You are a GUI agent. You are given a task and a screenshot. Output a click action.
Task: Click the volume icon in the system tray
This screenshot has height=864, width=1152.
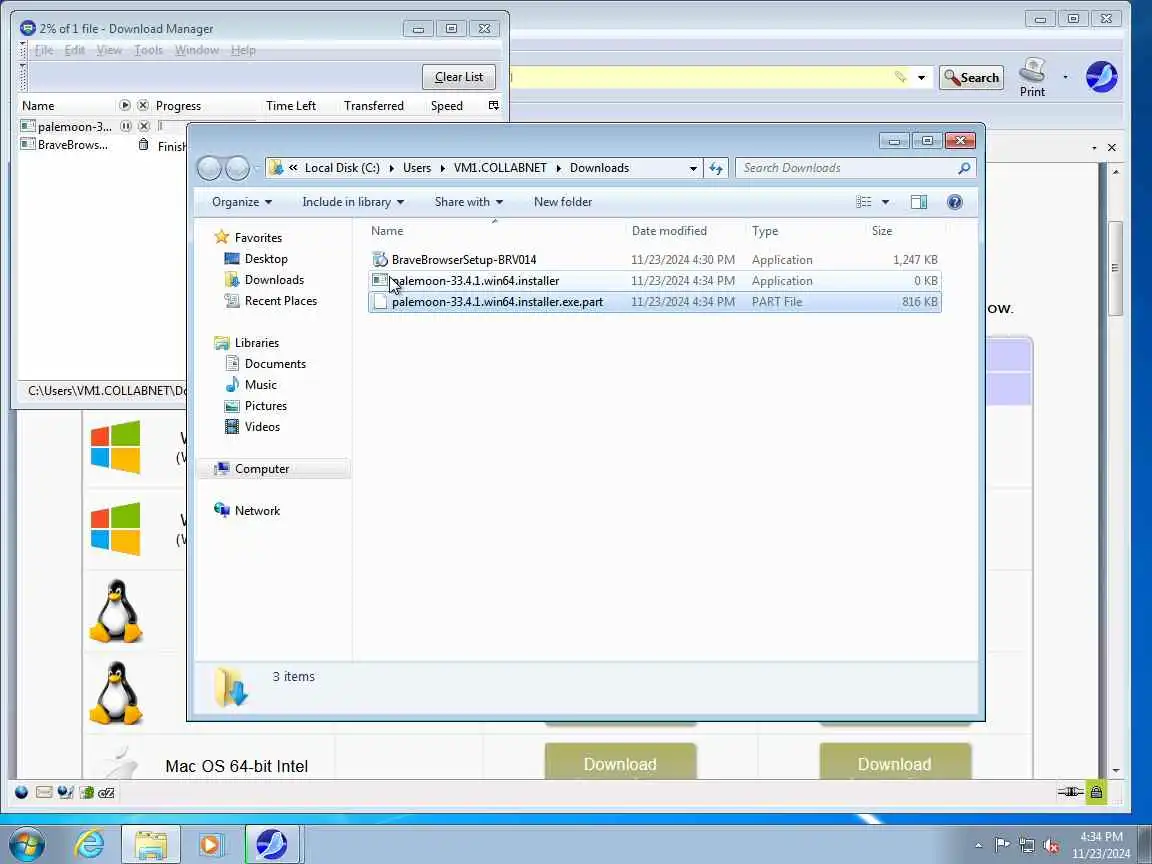(x=1051, y=845)
